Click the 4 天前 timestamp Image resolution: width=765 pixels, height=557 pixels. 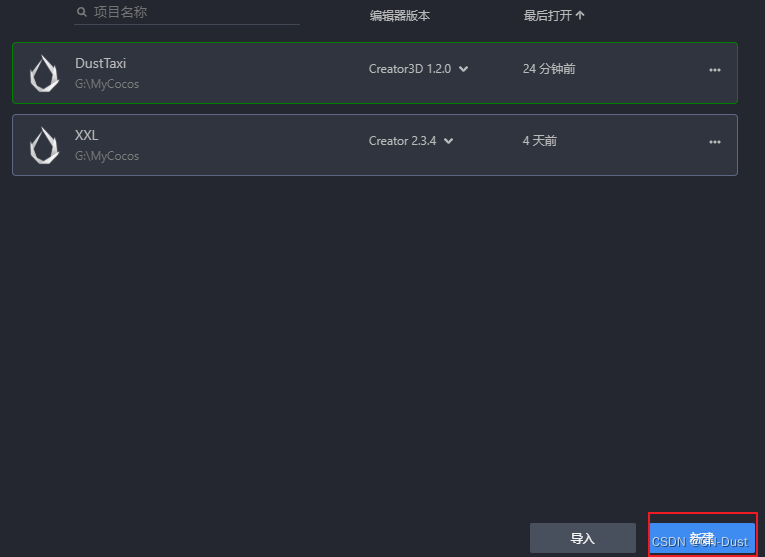(540, 141)
